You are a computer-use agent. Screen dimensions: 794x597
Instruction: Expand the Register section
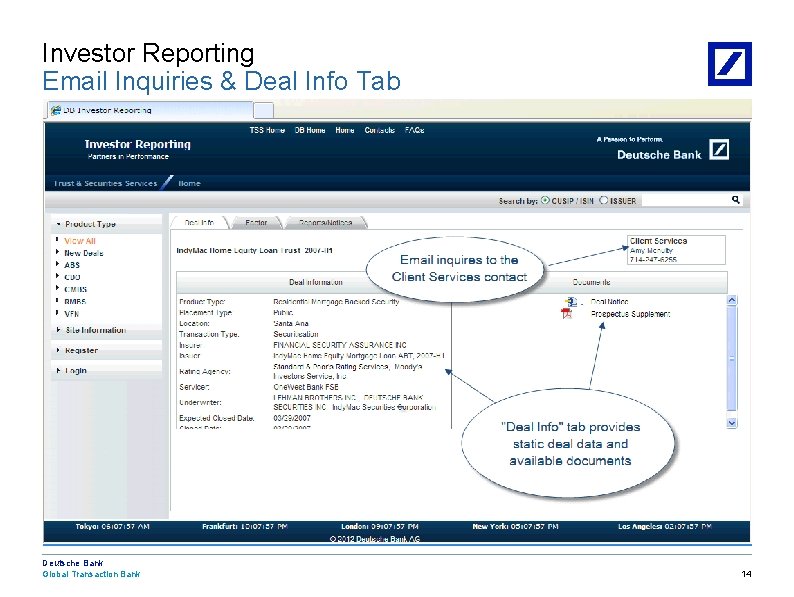pyautogui.click(x=59, y=350)
